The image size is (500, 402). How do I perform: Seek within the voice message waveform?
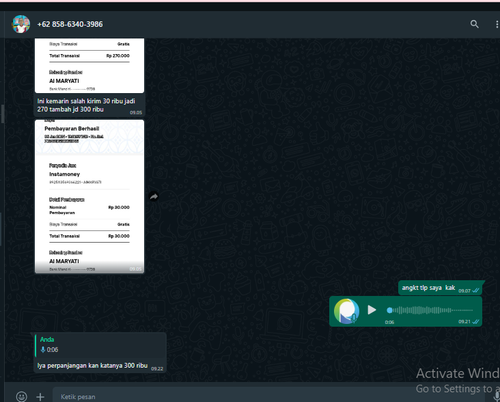pyautogui.click(x=430, y=310)
